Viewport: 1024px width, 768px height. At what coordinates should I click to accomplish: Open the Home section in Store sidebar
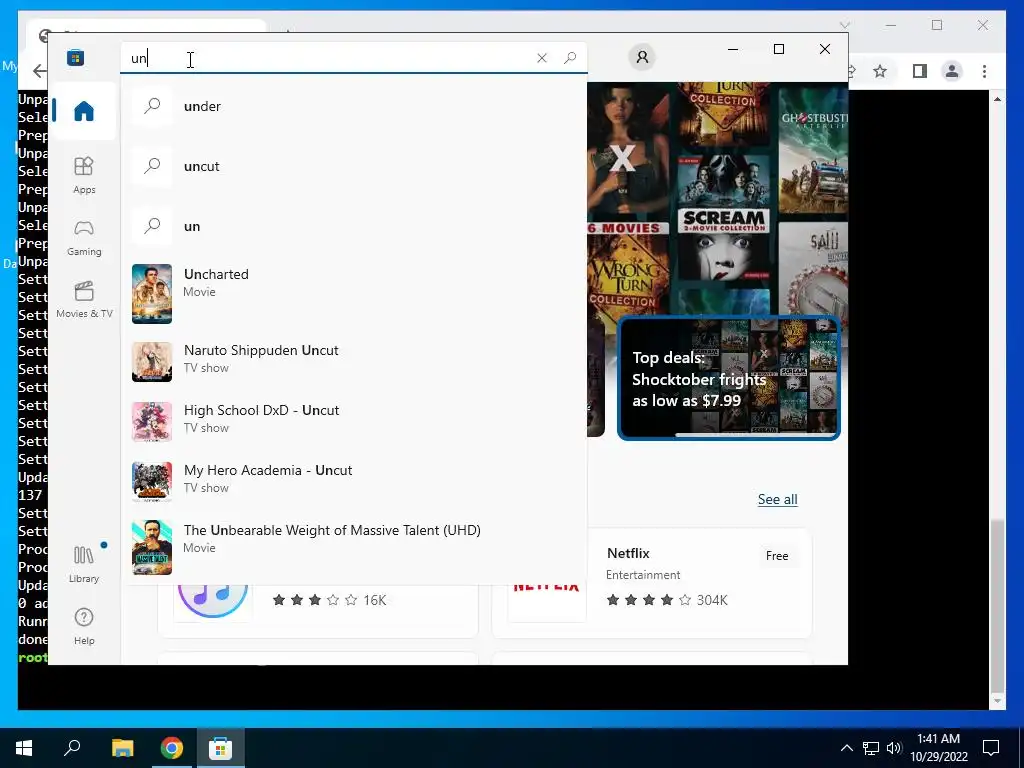(84, 110)
